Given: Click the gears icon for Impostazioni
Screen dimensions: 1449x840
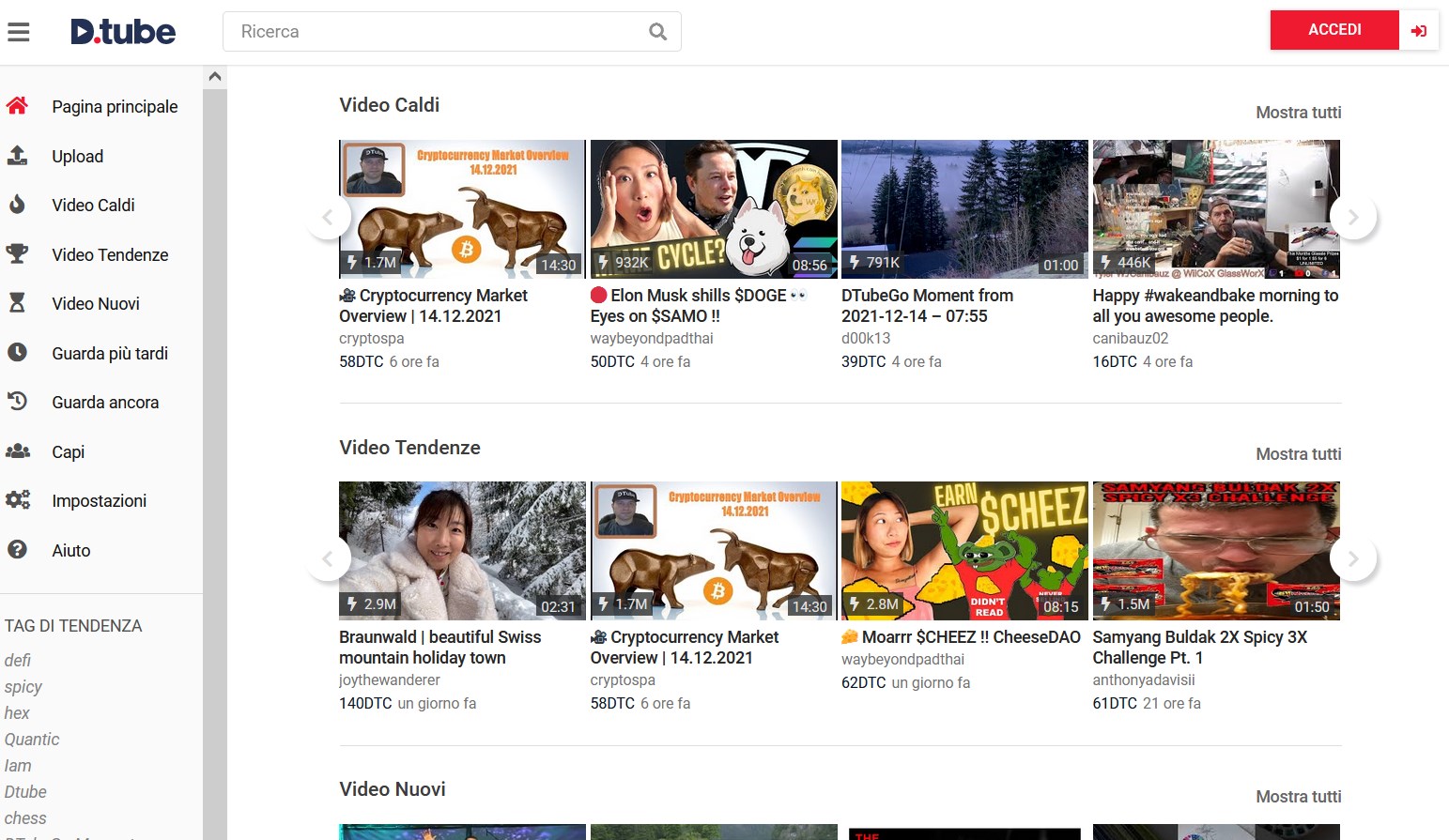Looking at the screenshot, I should [x=17, y=500].
